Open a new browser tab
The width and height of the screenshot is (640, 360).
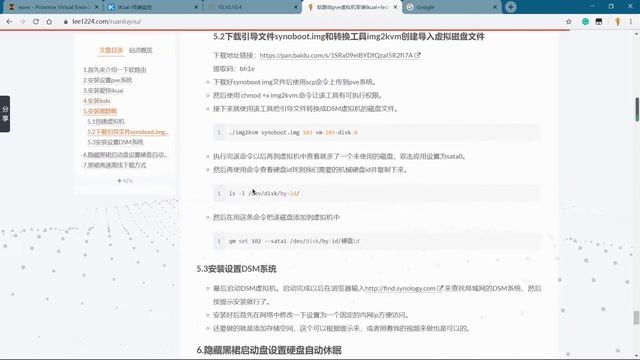click(x=511, y=7)
